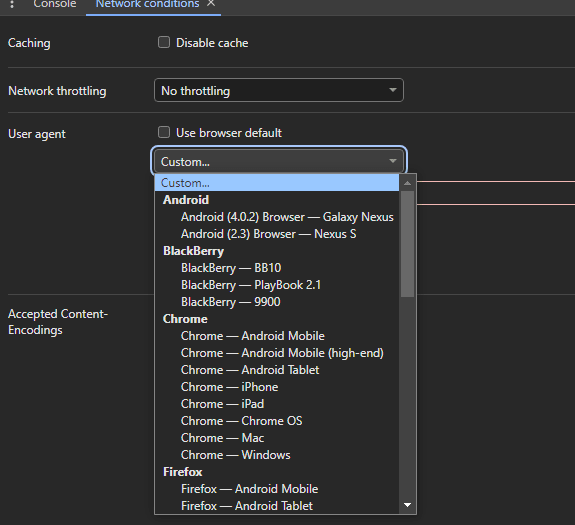The image size is (575, 525).
Task: Select Firefox — Android Tablet
Action: point(277,506)
